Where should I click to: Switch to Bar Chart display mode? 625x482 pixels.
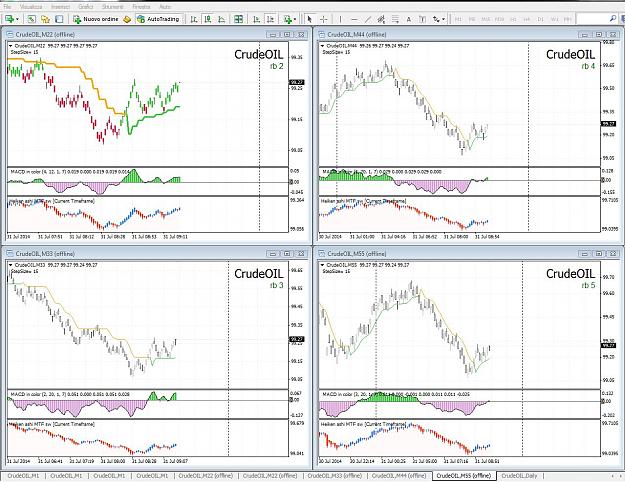coord(194,19)
